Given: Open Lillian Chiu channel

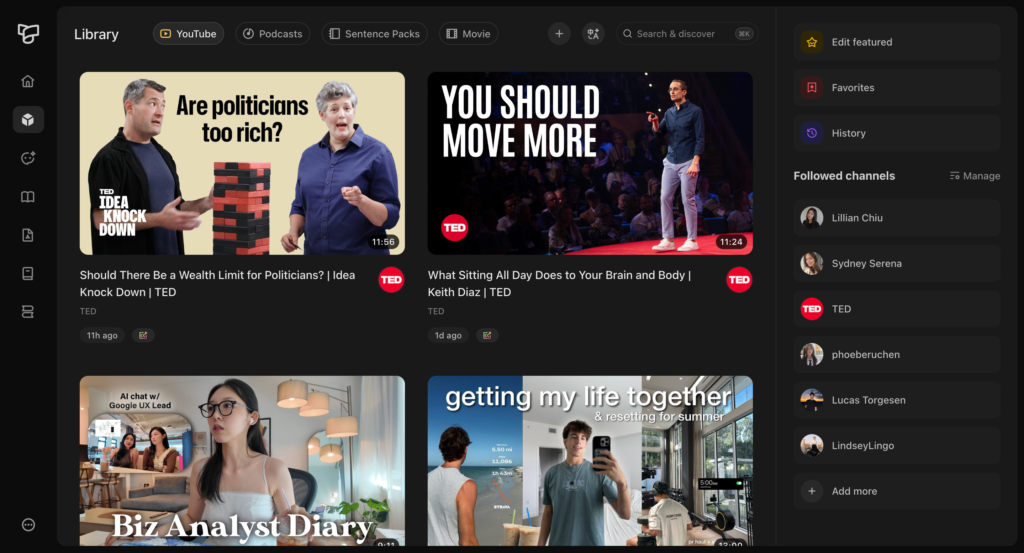Looking at the screenshot, I should click(897, 218).
